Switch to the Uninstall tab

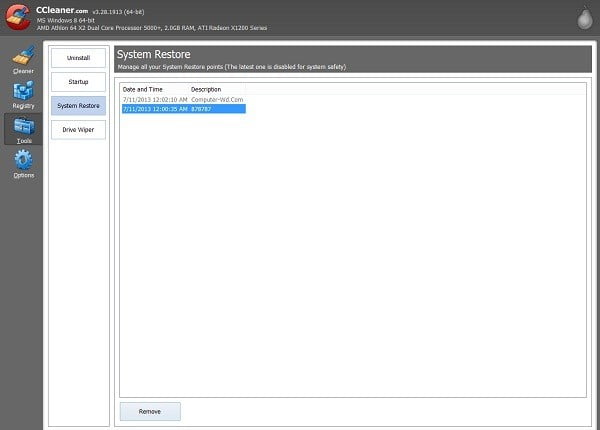(78, 58)
